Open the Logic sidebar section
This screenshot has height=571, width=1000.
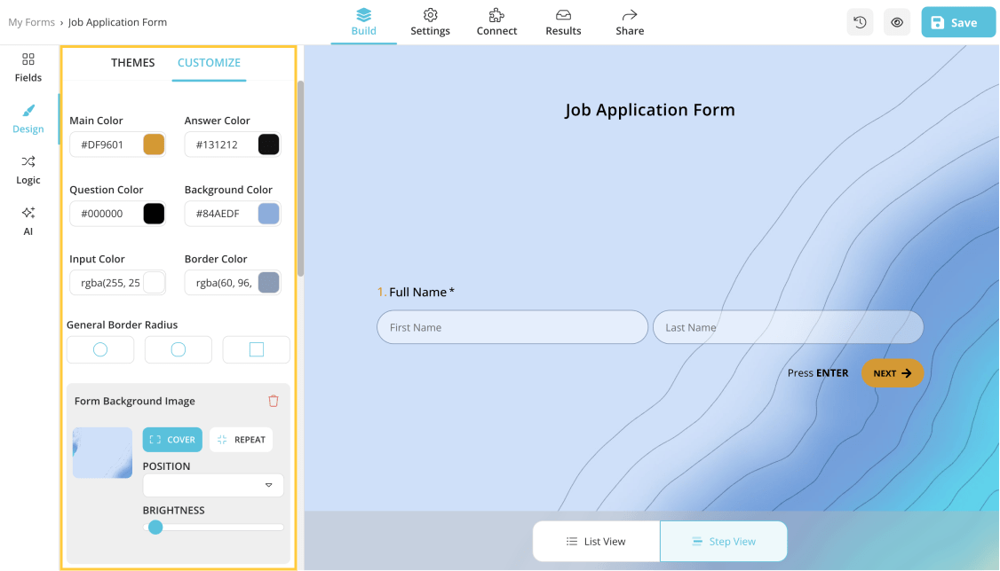(x=28, y=170)
